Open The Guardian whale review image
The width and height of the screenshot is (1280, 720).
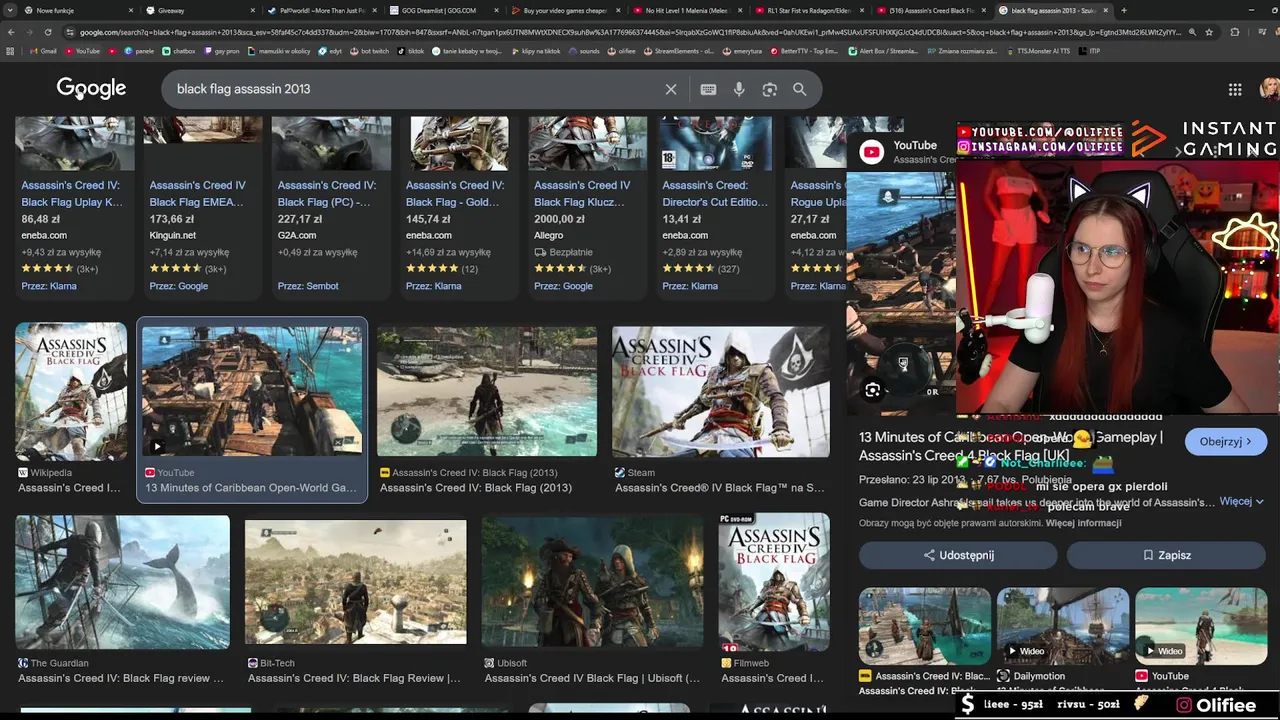click(x=122, y=582)
